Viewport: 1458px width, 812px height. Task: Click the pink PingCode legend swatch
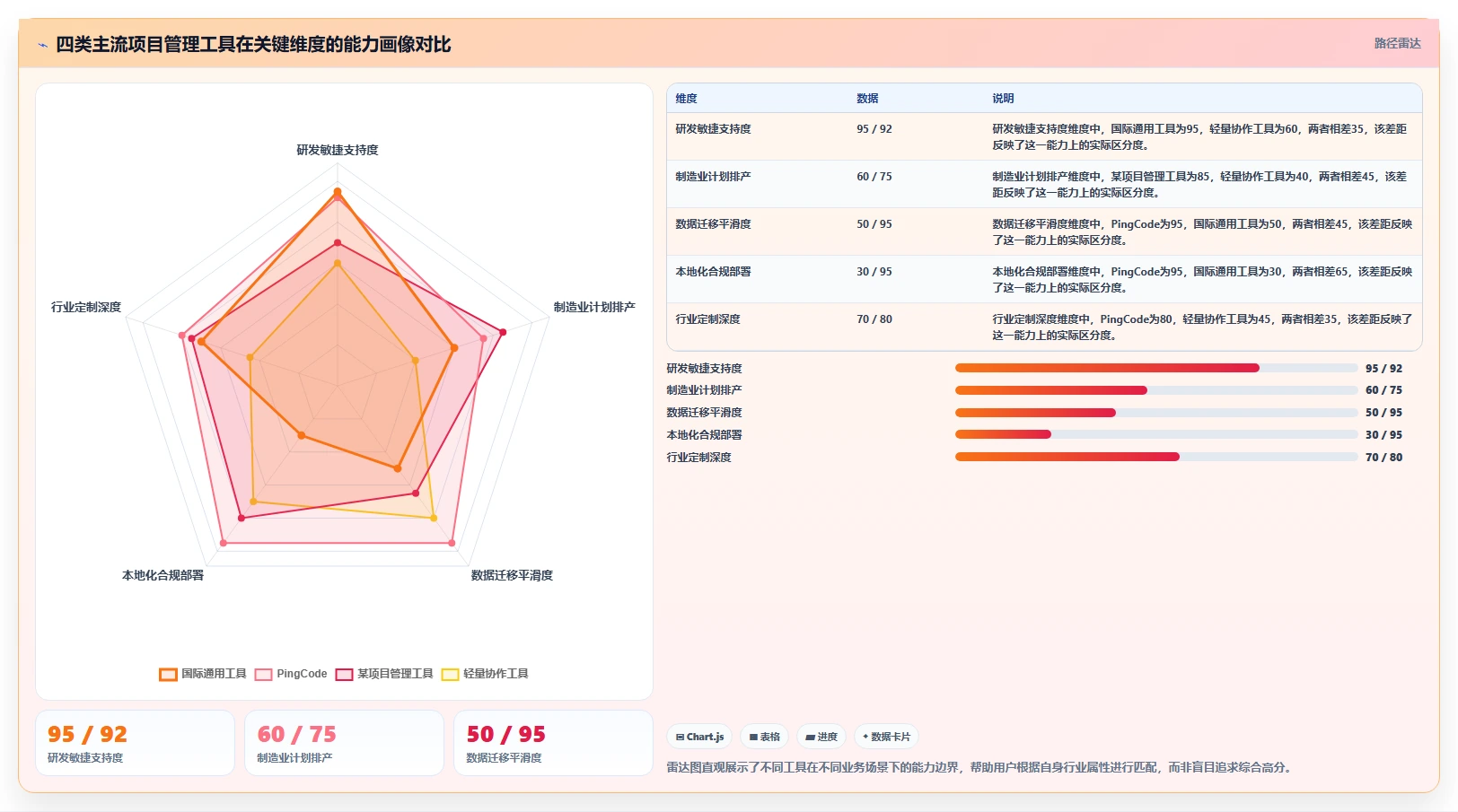(x=263, y=675)
